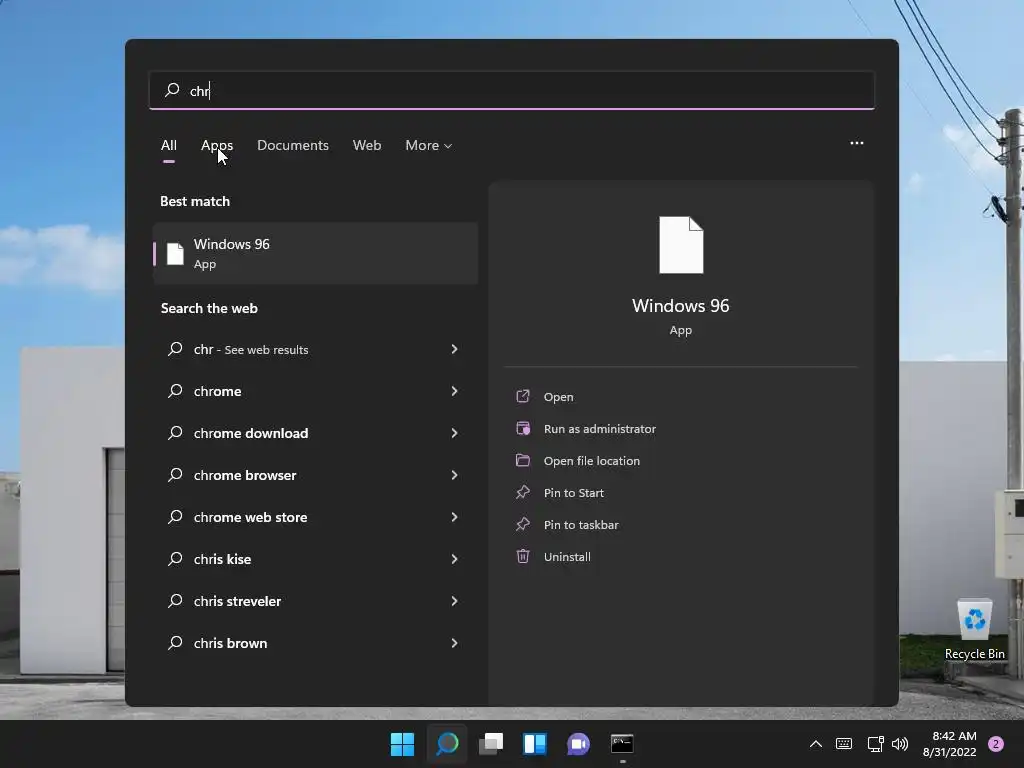The height and width of the screenshot is (768, 1024).
Task: Expand arrow for 'chr - See web results'
Action: coord(455,349)
